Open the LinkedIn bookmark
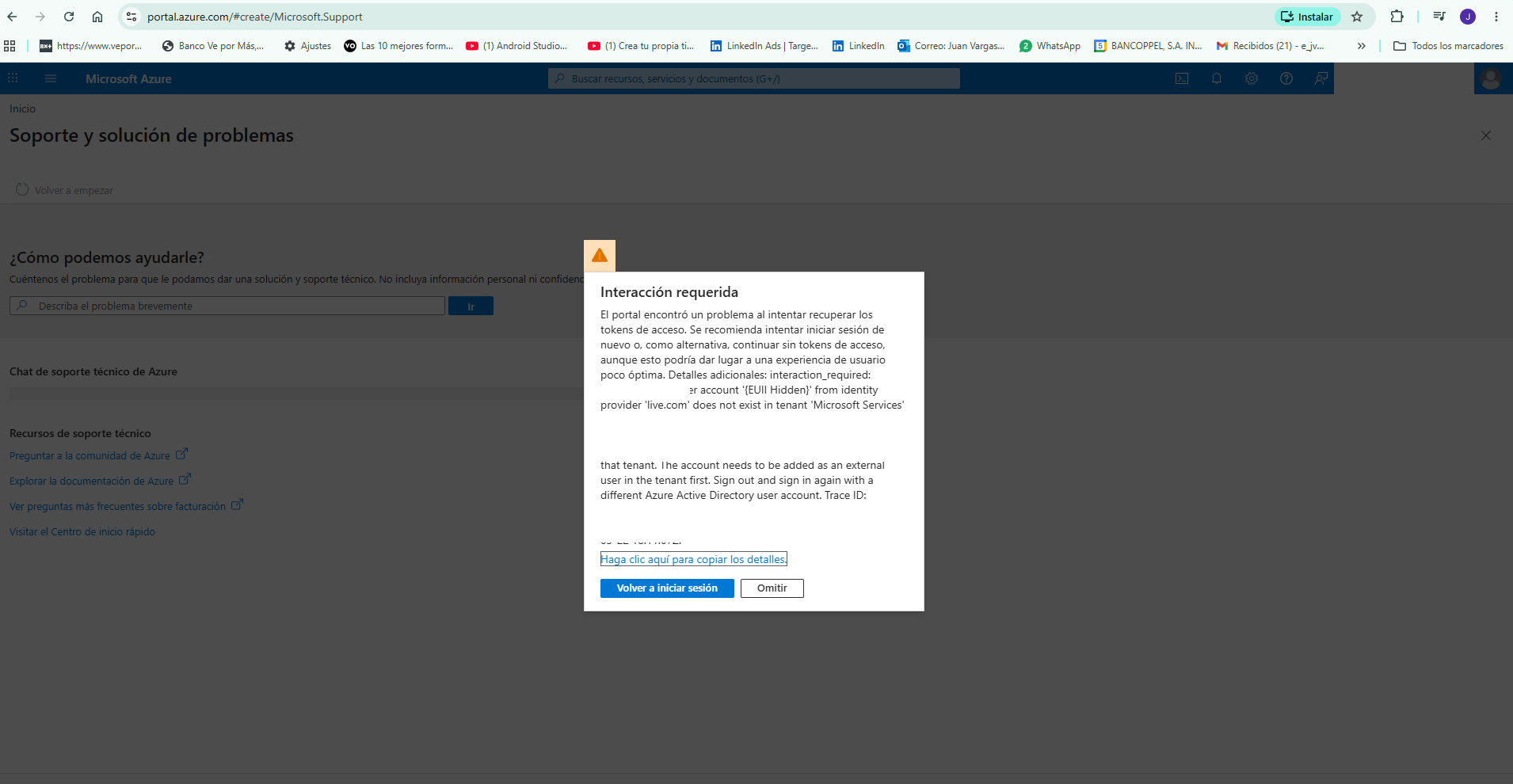1513x784 pixels. click(x=858, y=46)
